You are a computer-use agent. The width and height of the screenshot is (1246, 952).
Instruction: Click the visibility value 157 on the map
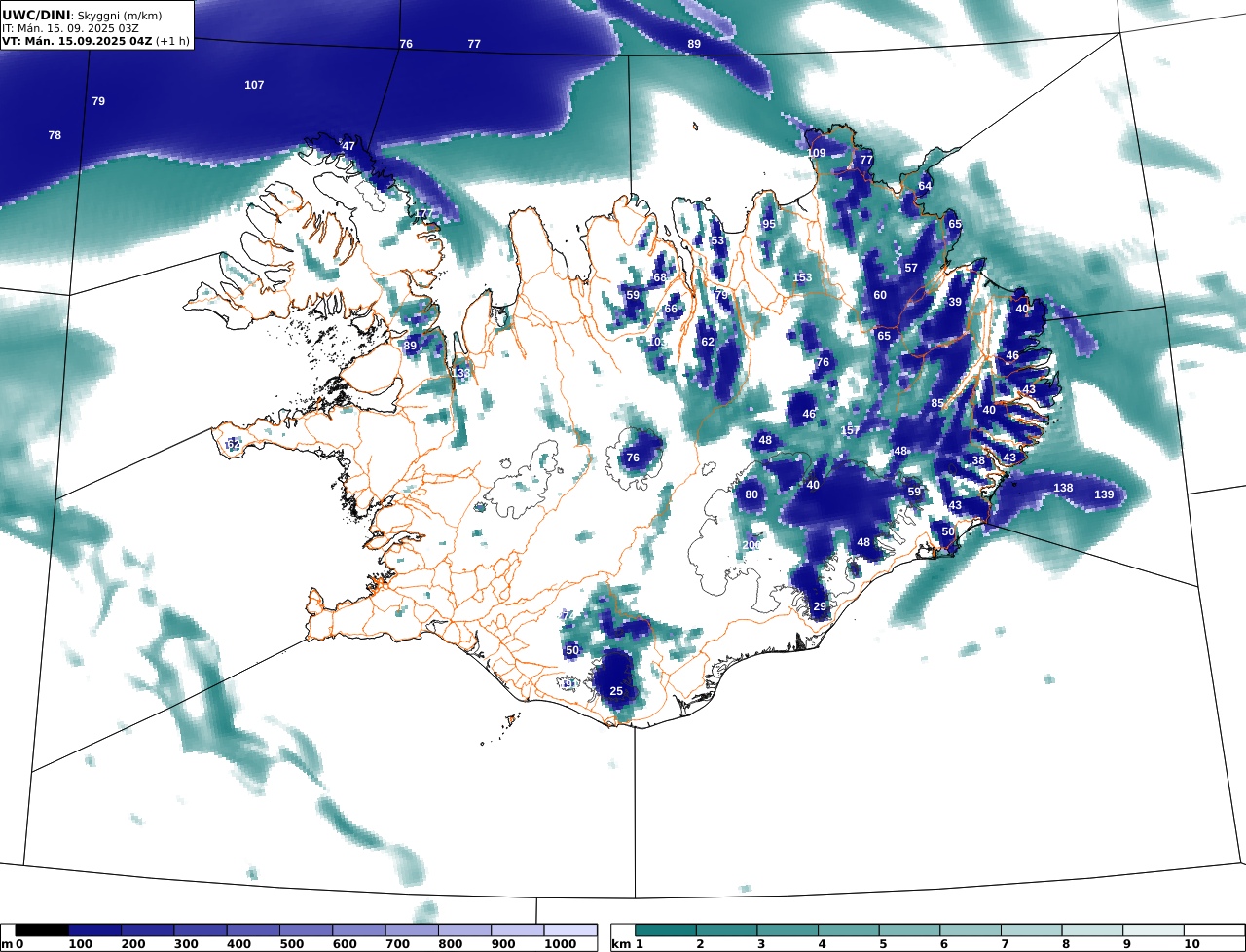click(850, 430)
